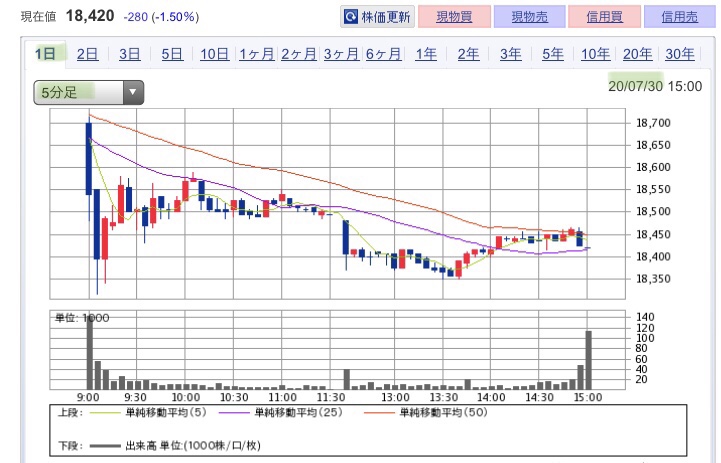Show the 3ヶ月 chart period

(341, 54)
